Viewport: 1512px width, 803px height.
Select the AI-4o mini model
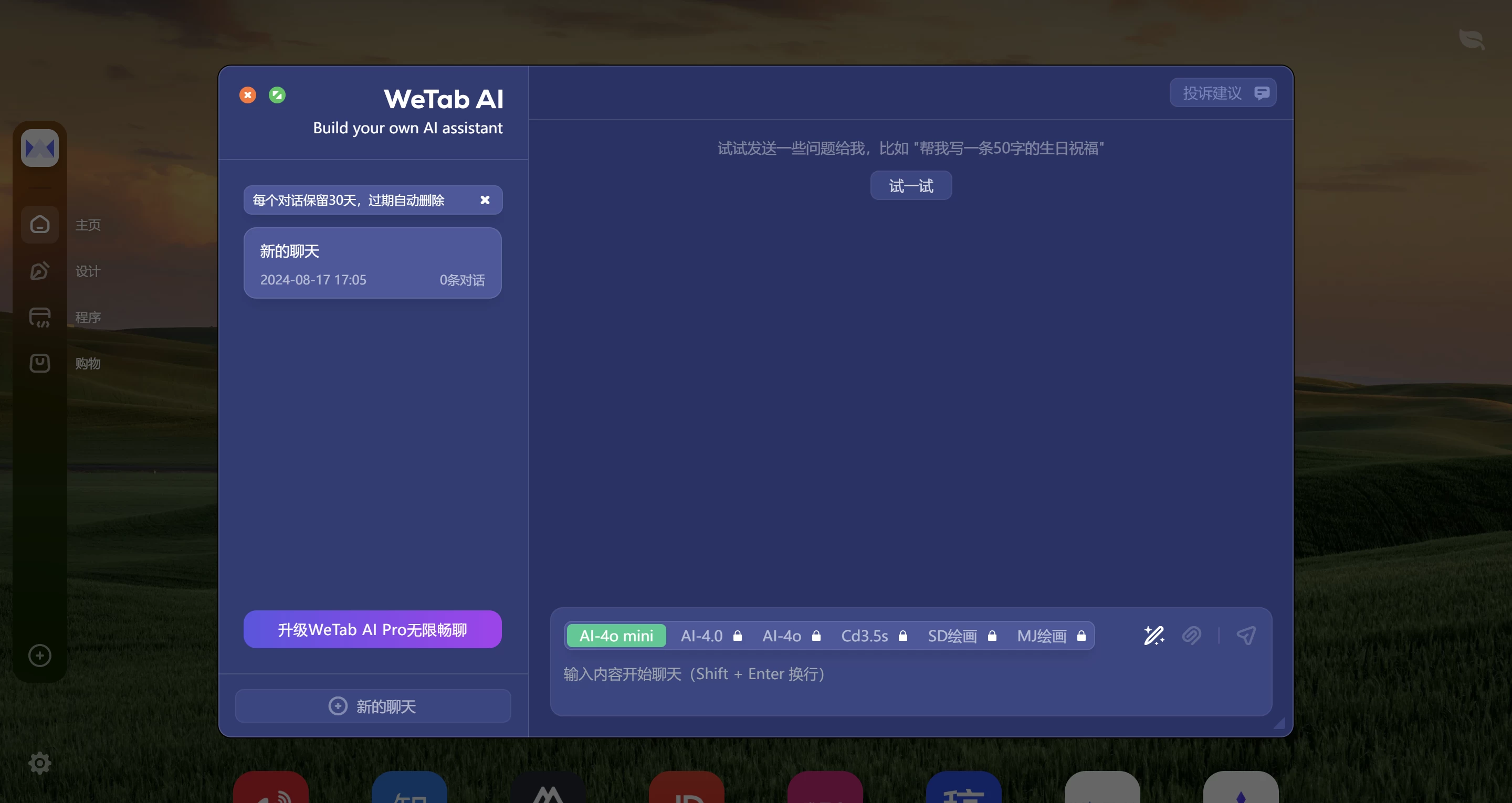pos(616,636)
